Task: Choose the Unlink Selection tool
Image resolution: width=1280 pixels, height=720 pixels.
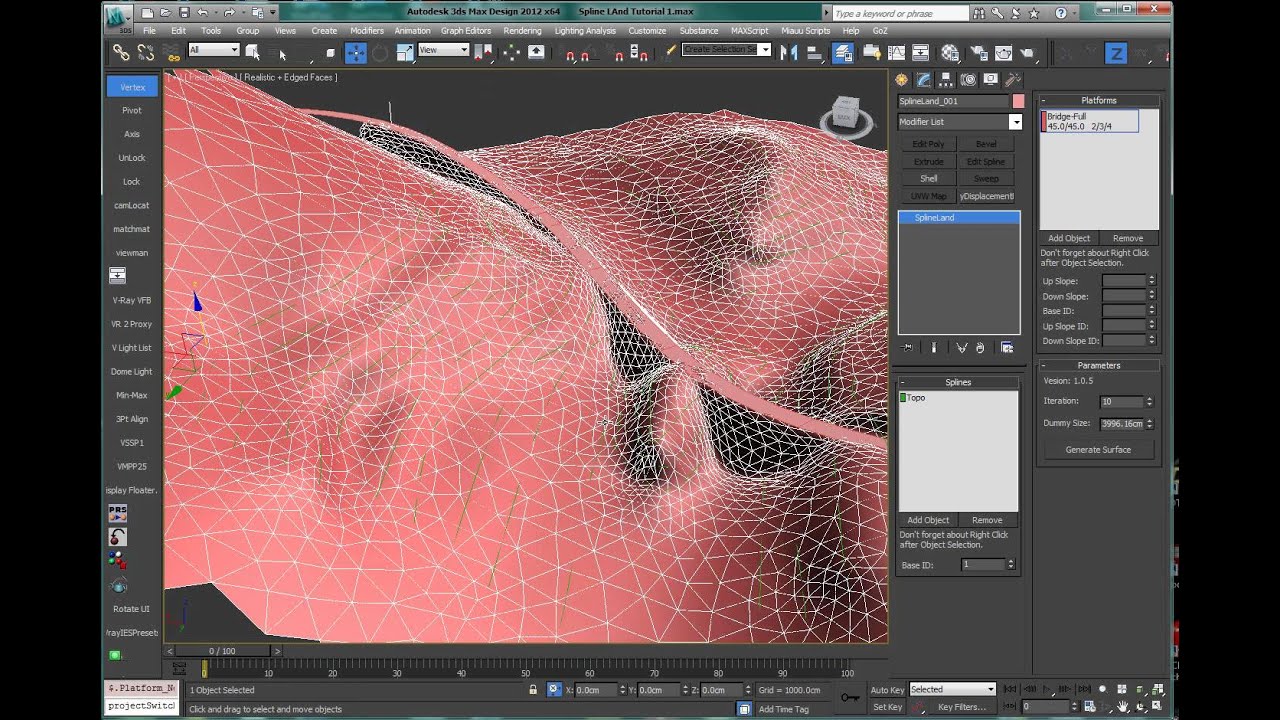Action: point(145,52)
